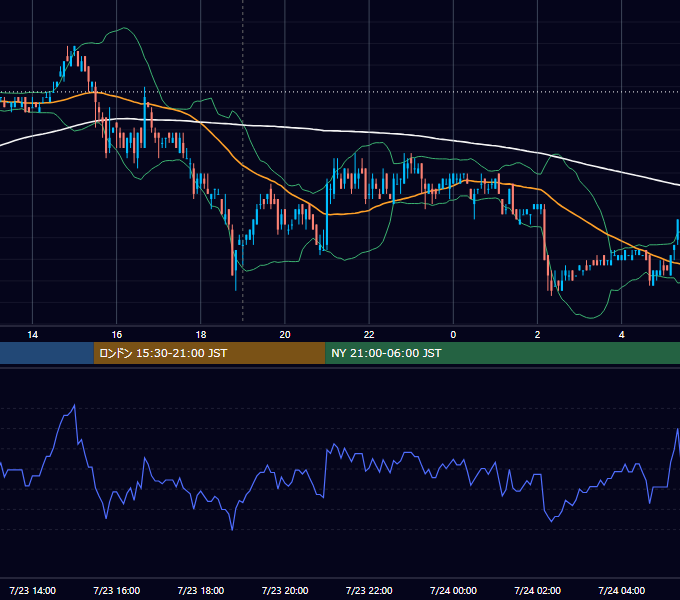Click the blue session bar before ロンドン
This screenshot has width=680, height=600.
[x=47, y=353]
